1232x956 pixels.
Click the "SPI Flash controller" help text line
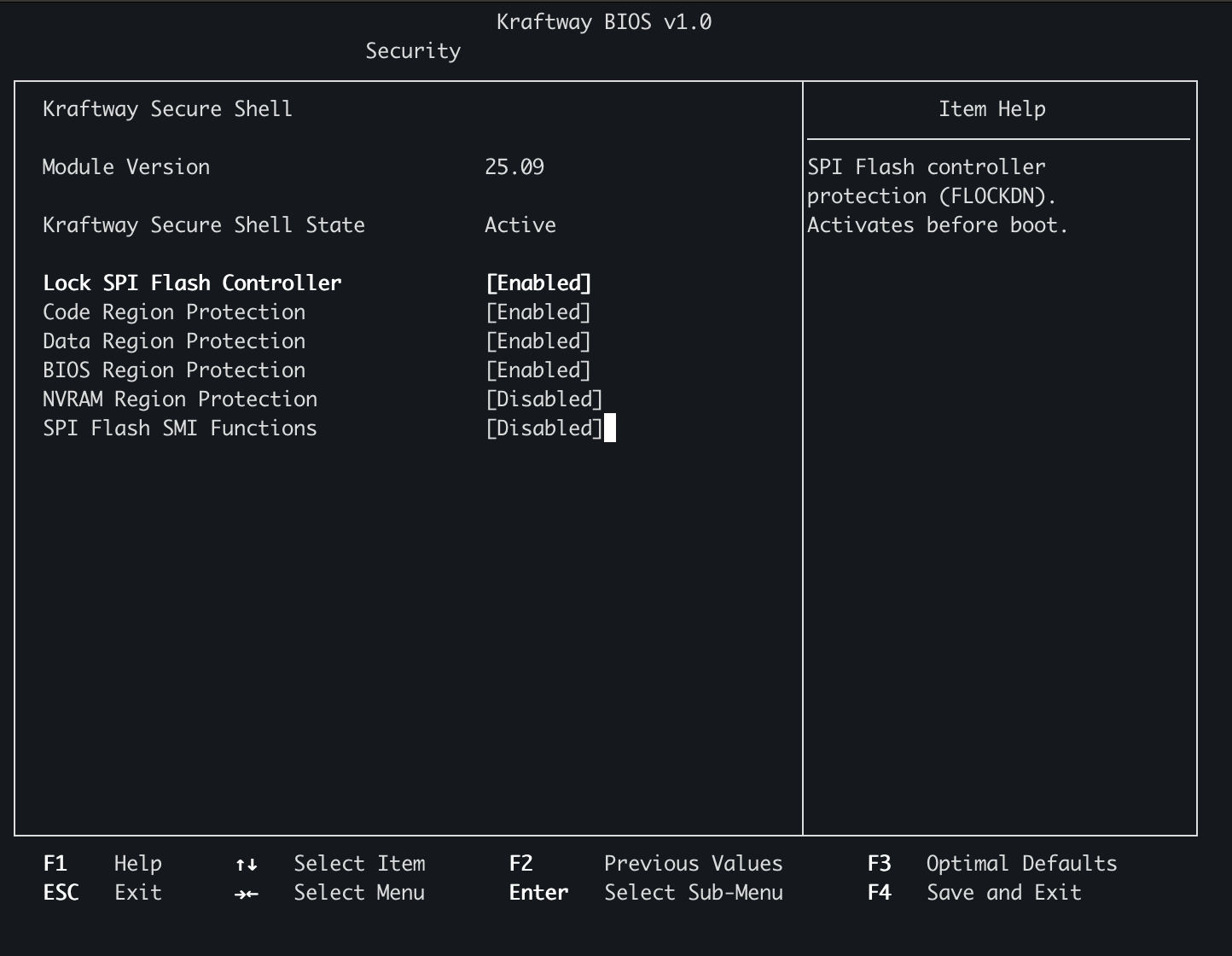927,167
